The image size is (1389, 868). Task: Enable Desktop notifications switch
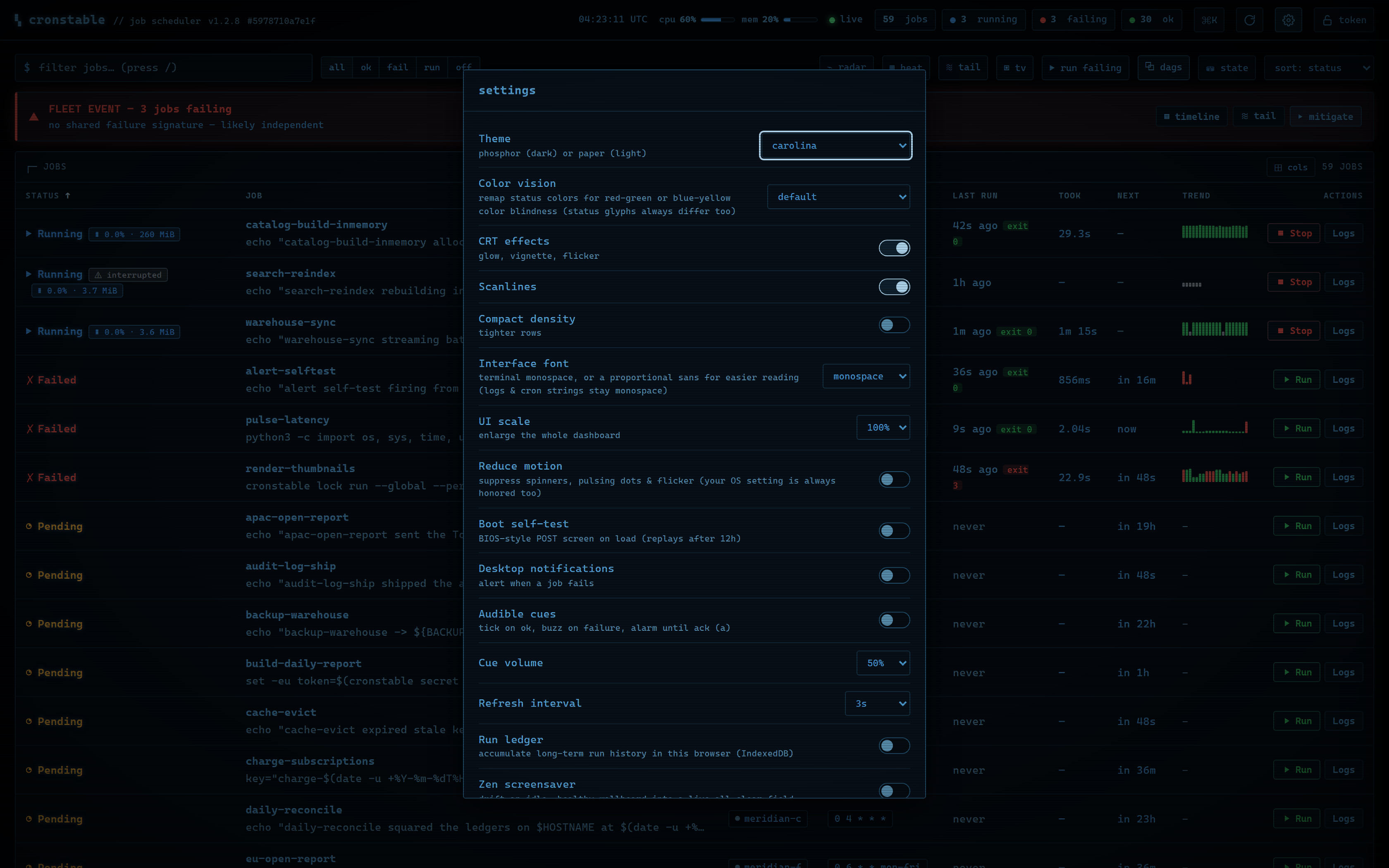tap(894, 575)
